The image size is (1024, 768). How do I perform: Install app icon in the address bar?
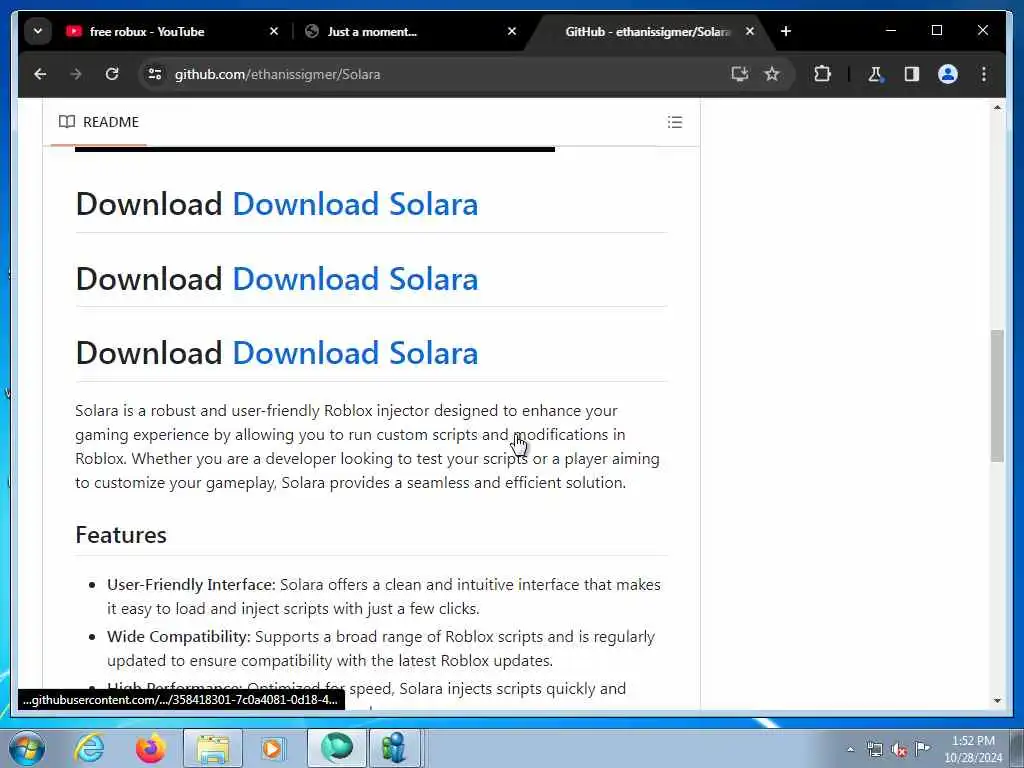[x=739, y=74]
